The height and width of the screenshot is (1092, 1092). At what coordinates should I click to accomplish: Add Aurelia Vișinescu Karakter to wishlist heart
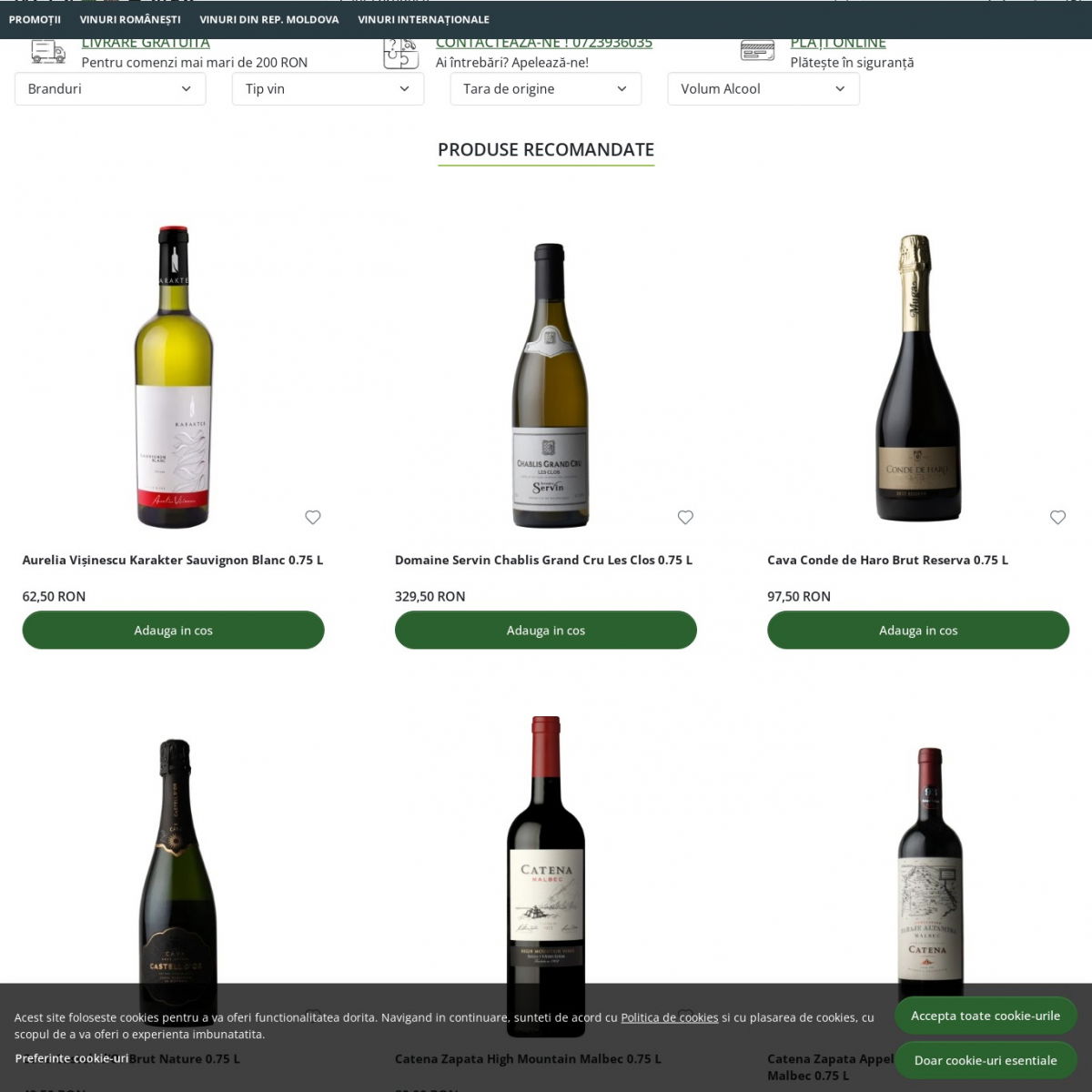tap(313, 517)
